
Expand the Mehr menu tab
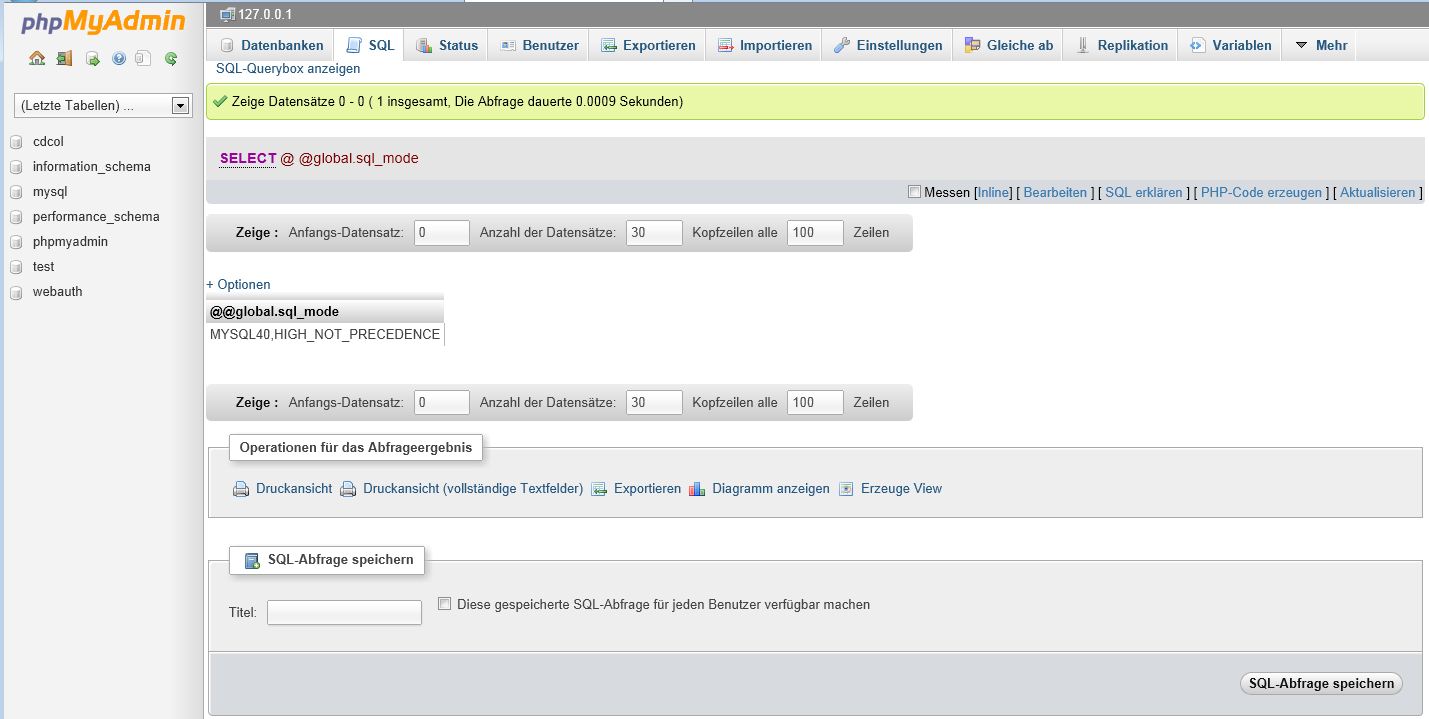click(1320, 45)
